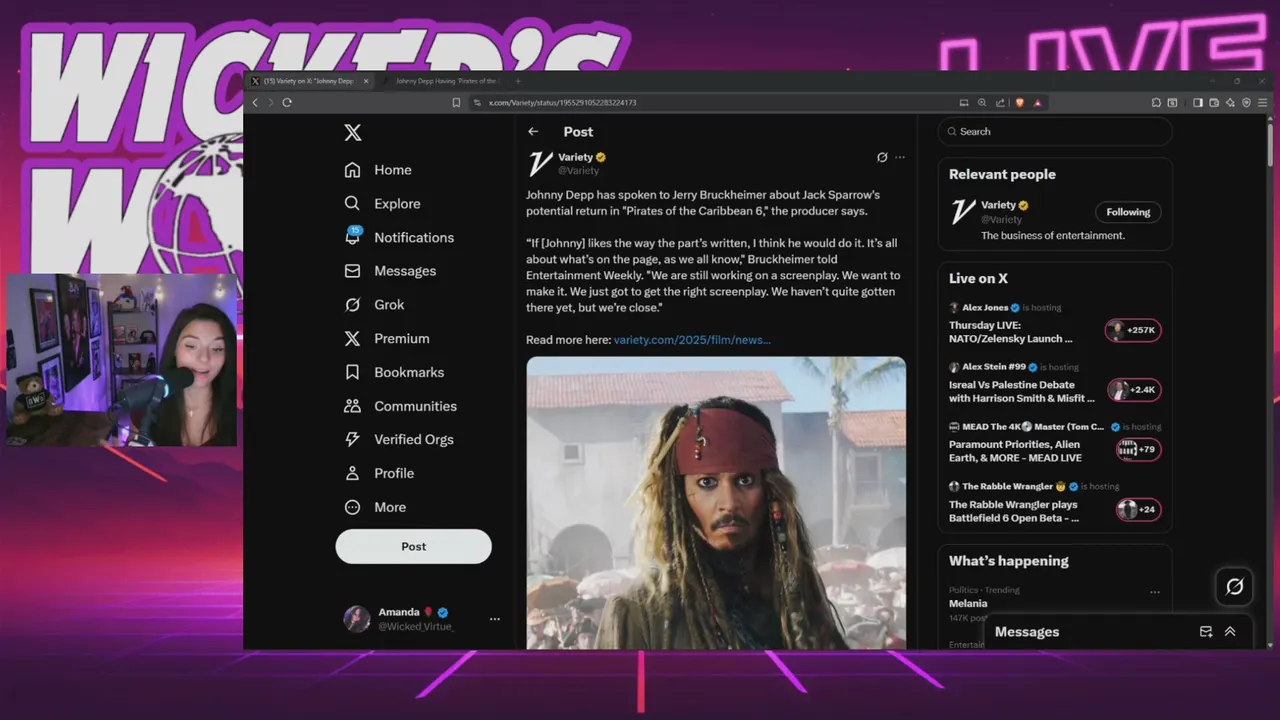Expand the More menu in sidebar
Image resolution: width=1280 pixels, height=720 pixels.
pos(375,507)
